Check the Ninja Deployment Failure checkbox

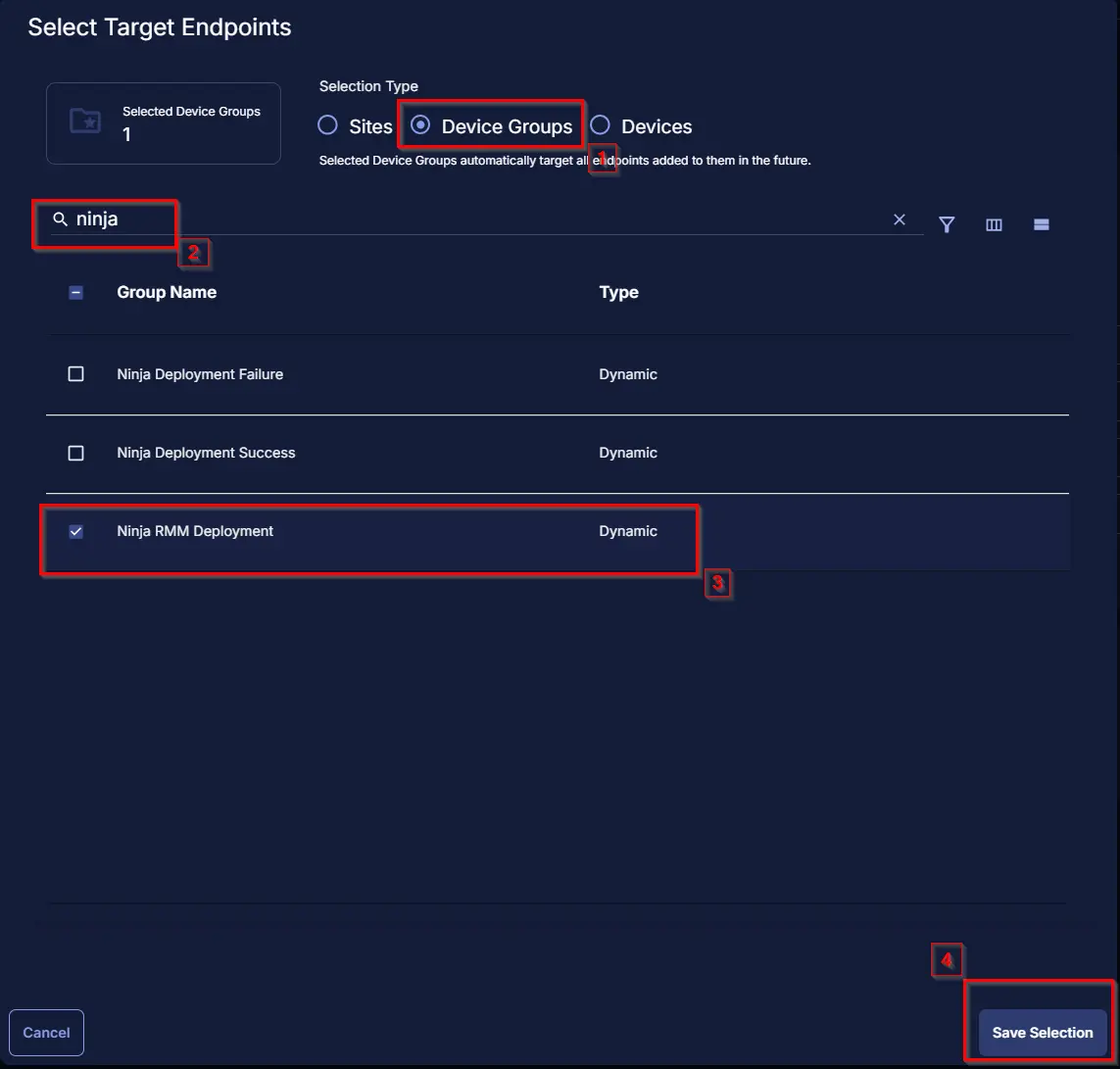pyautogui.click(x=75, y=374)
